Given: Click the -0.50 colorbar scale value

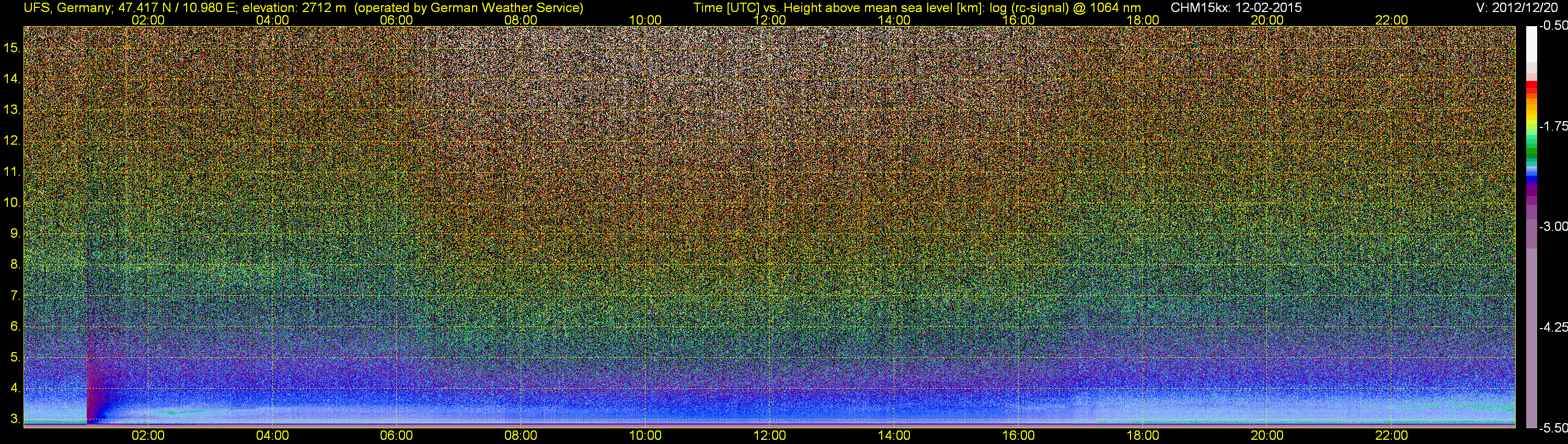Looking at the screenshot, I should (1553, 26).
